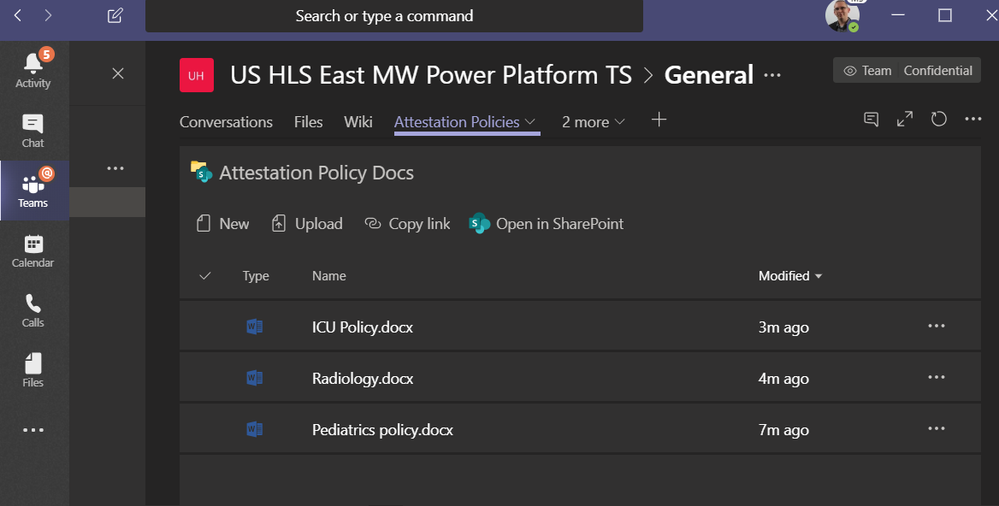Open tab more options ellipsis

click(973, 119)
